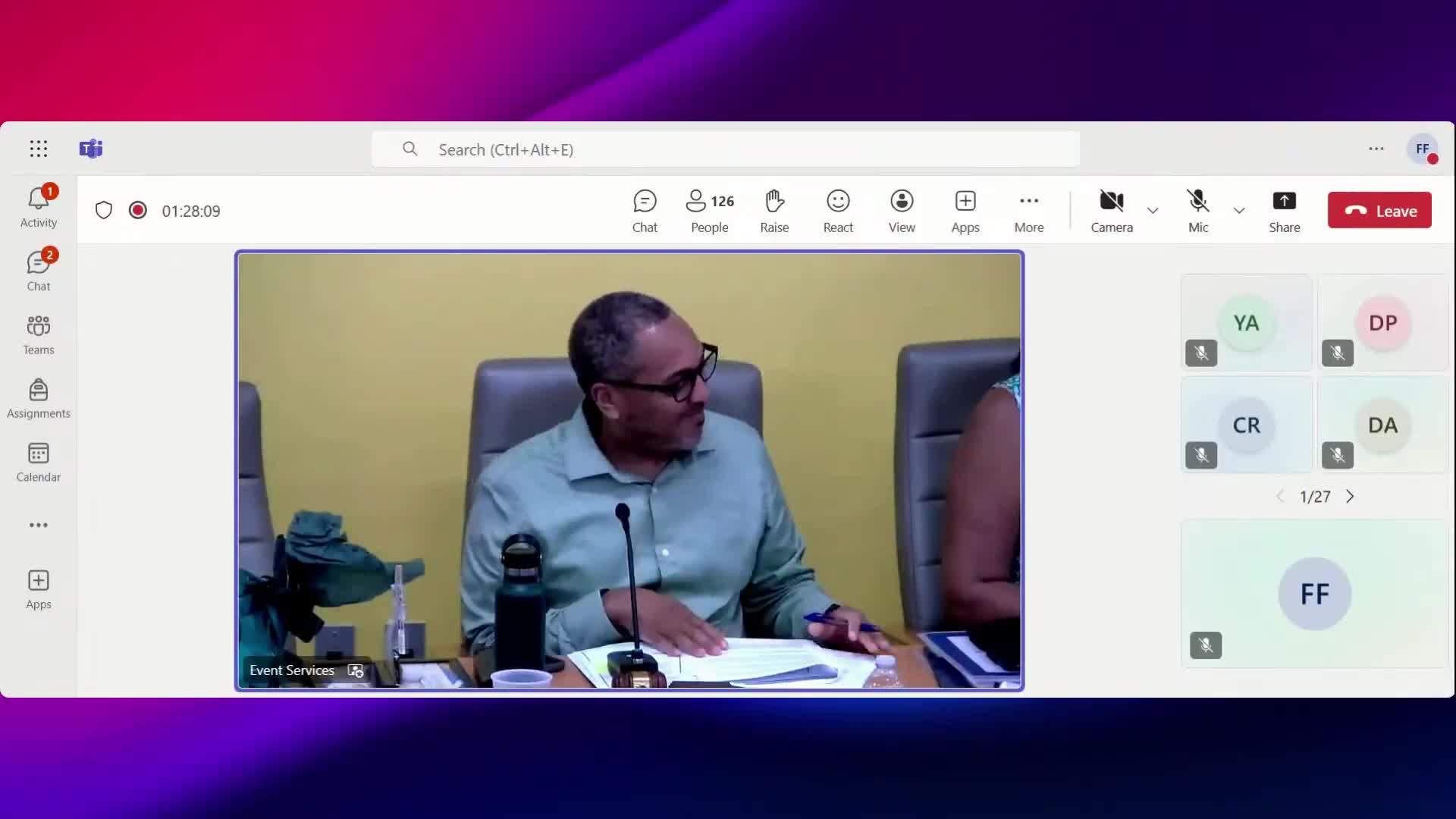This screenshot has height=819, width=1456.
Task: Leave the meeting
Action: pos(1379,211)
